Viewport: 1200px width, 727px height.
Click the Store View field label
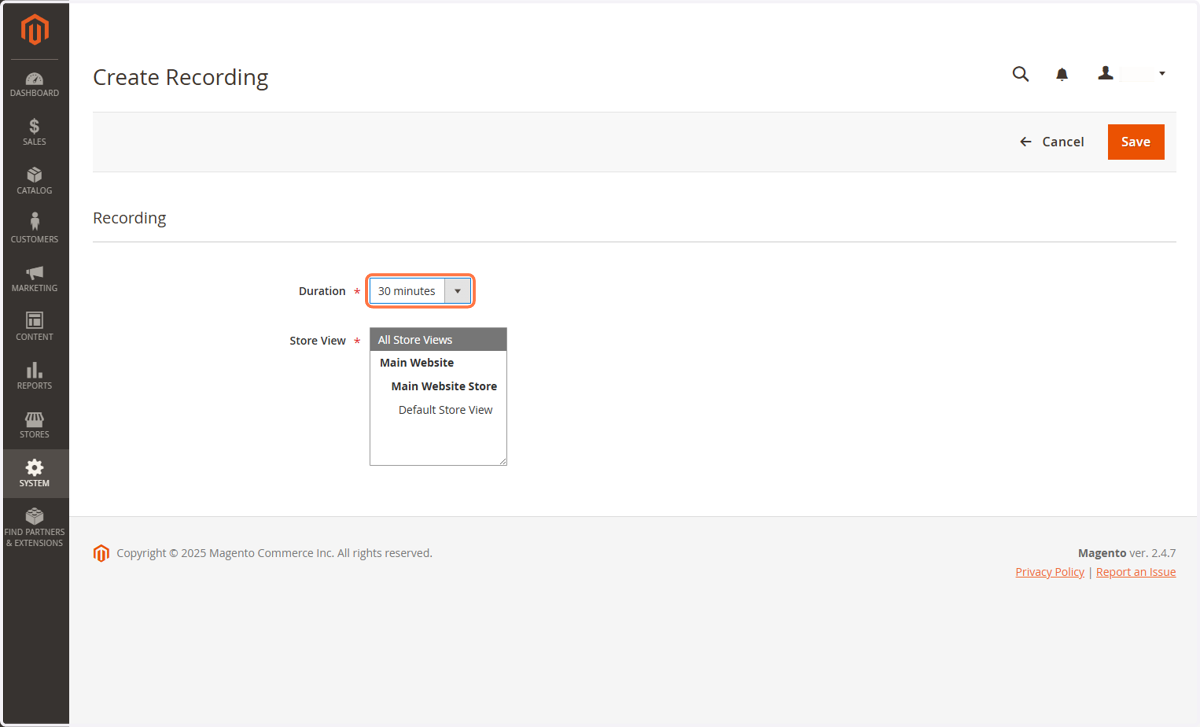[x=318, y=341]
